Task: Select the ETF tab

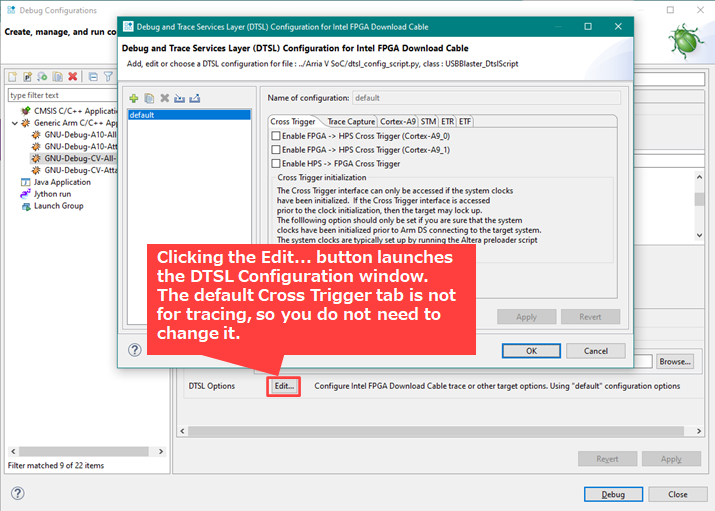Action: coord(465,121)
